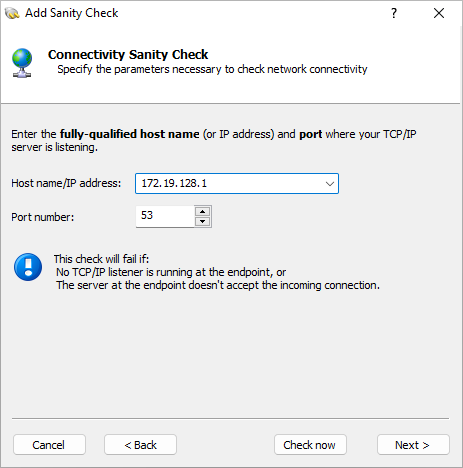Viewport: 463px width, 468px height.
Task: Cancel the sanity check wizard
Action: pyautogui.click(x=49, y=445)
